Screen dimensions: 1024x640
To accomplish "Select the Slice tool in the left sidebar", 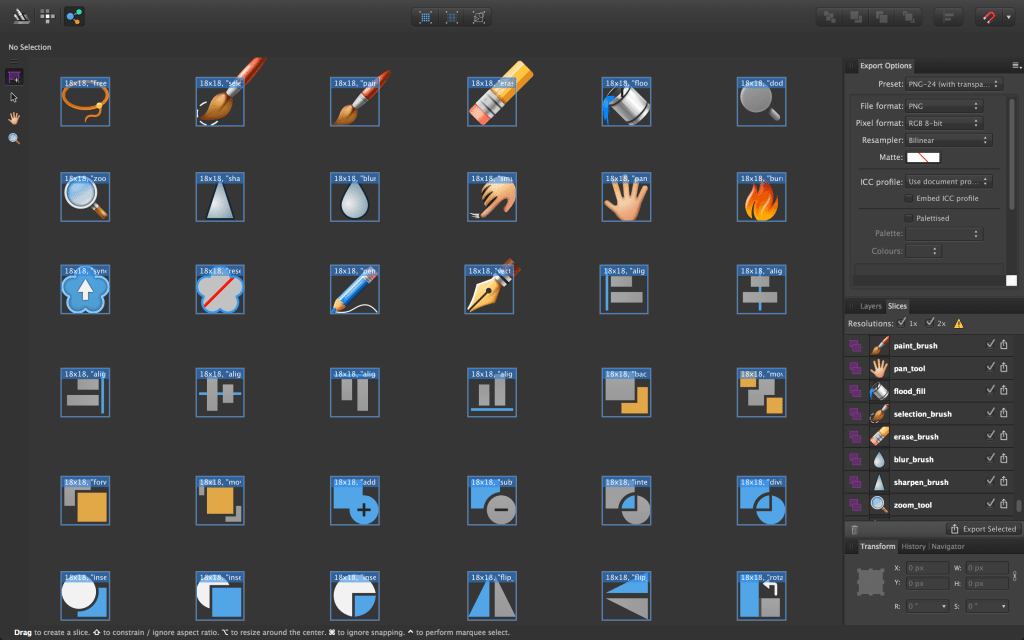I will pyautogui.click(x=14, y=77).
